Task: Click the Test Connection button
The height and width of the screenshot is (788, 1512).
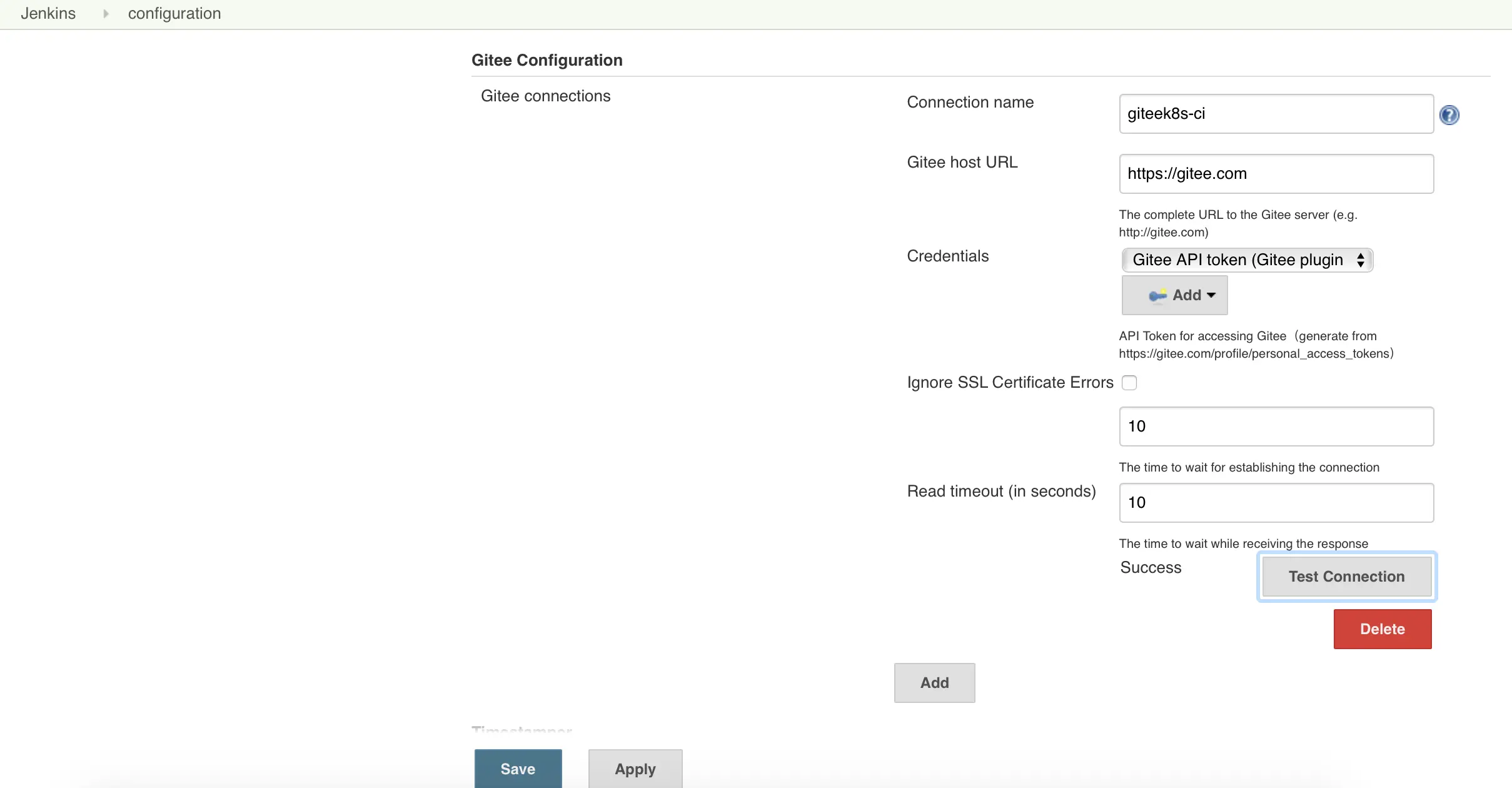Action: [1347, 576]
